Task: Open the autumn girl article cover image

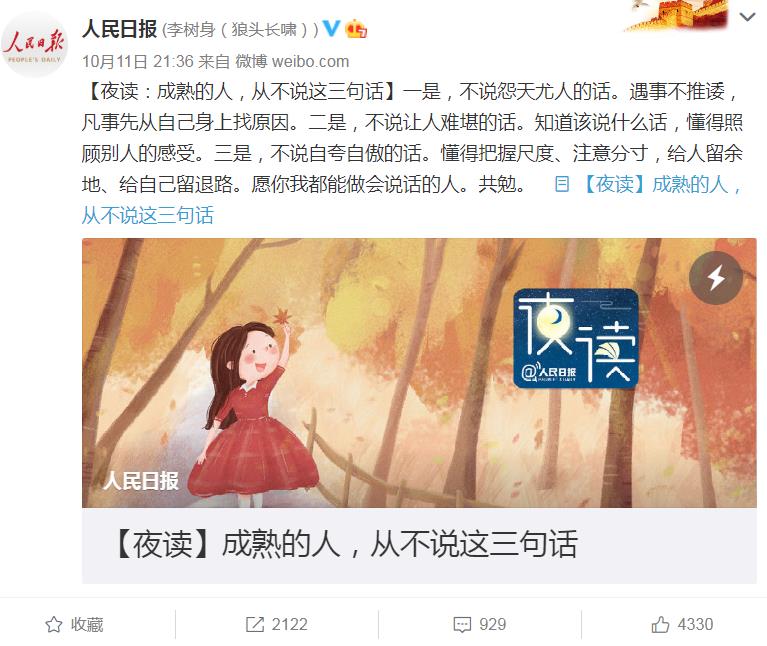Action: [x=419, y=373]
